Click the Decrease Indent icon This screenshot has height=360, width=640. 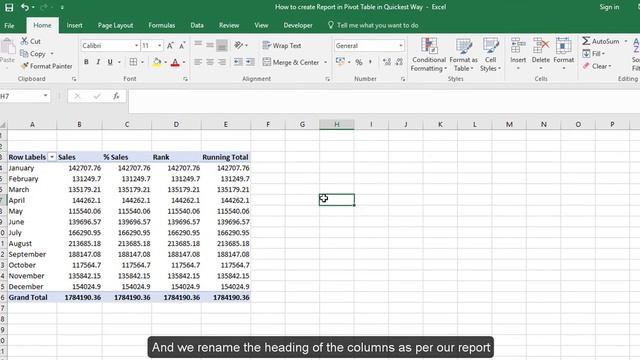point(238,62)
